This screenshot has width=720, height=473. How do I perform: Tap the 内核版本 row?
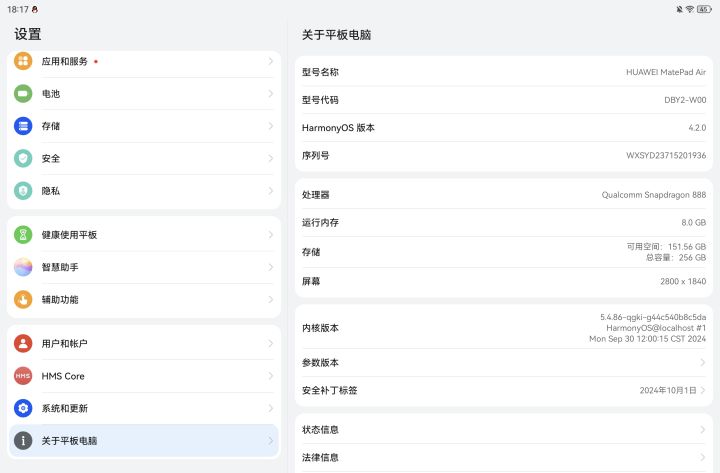tap(504, 328)
